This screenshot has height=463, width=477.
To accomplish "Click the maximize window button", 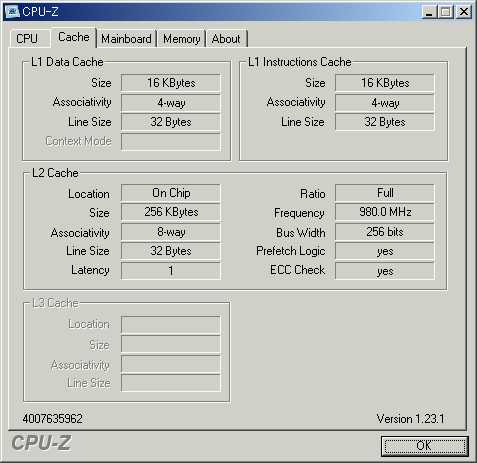I will tap(446, 12).
